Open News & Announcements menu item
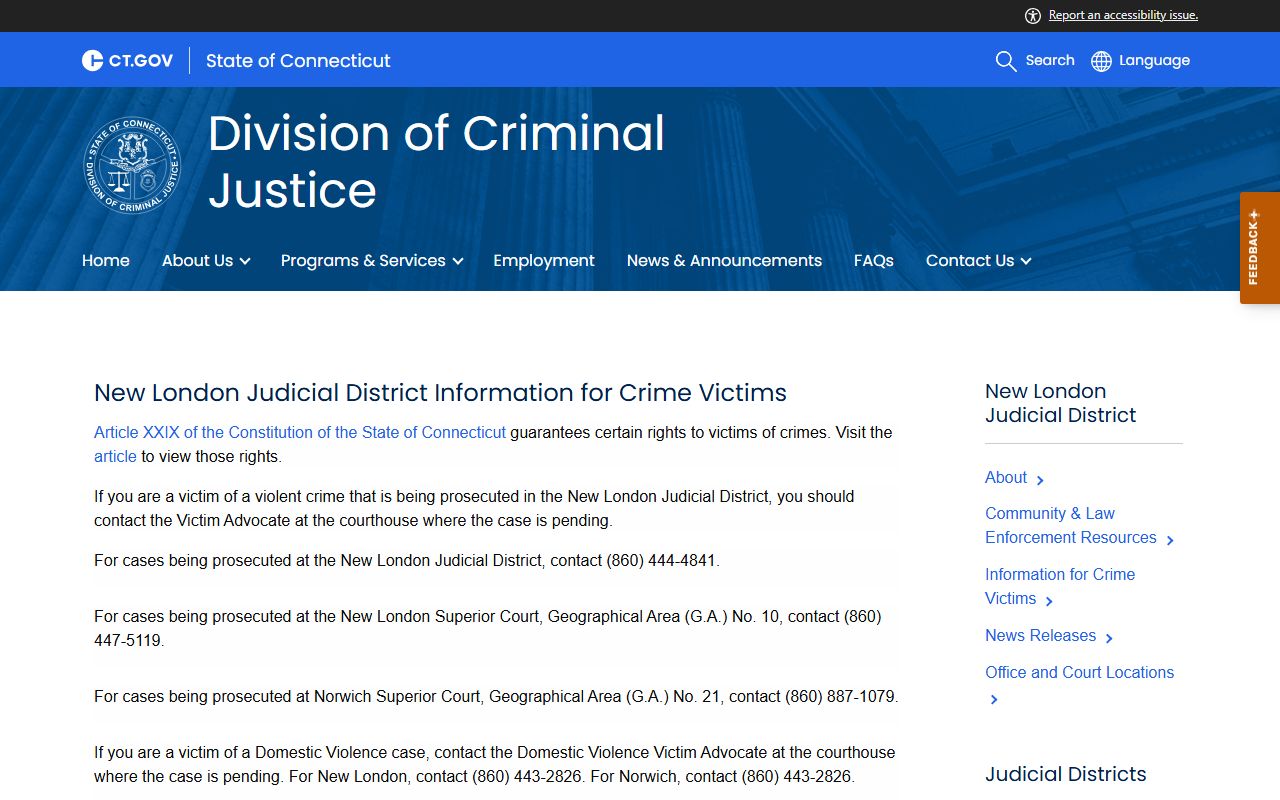This screenshot has width=1280, height=800. [724, 260]
